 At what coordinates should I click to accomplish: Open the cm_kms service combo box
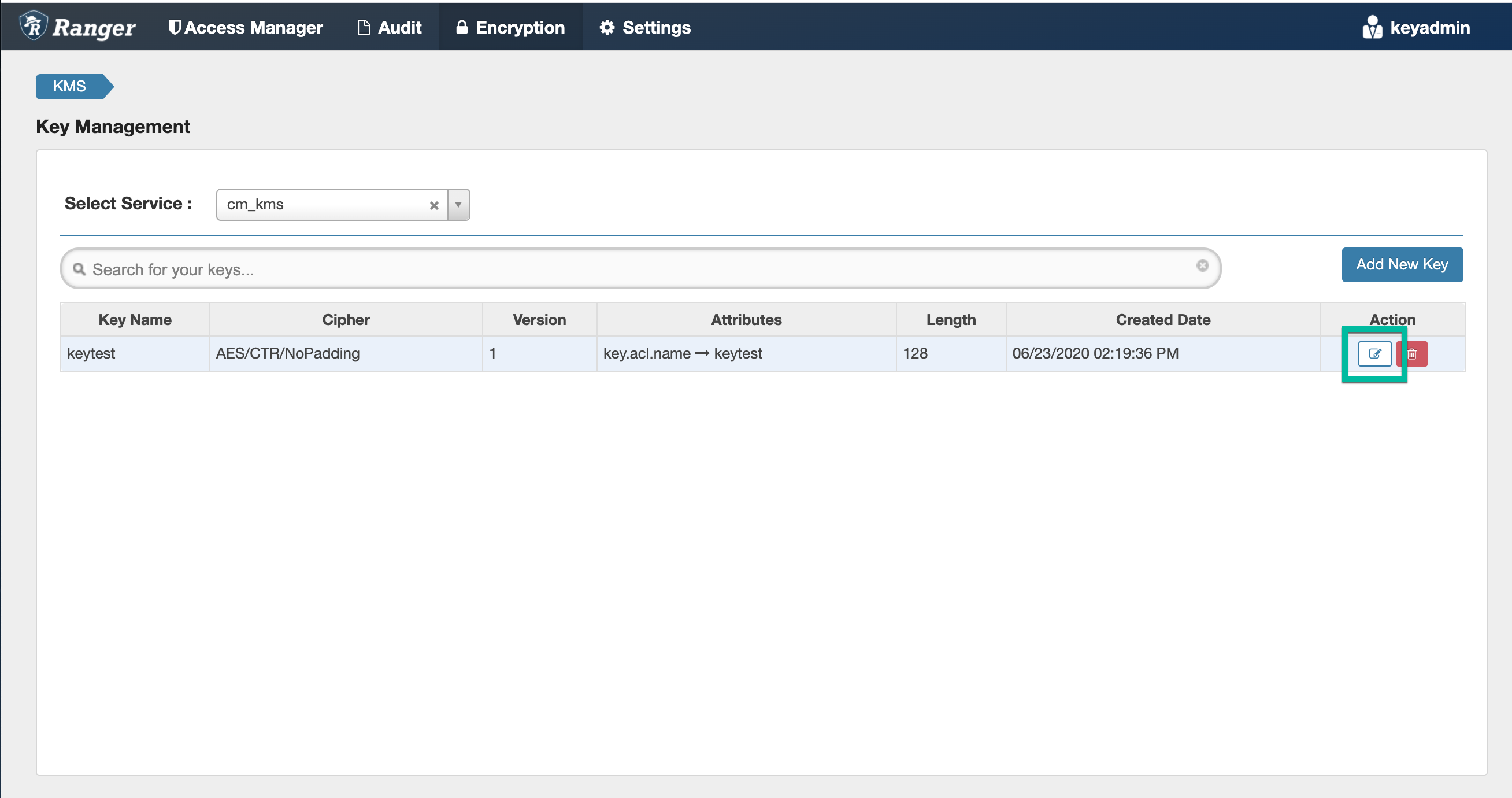[323, 204]
